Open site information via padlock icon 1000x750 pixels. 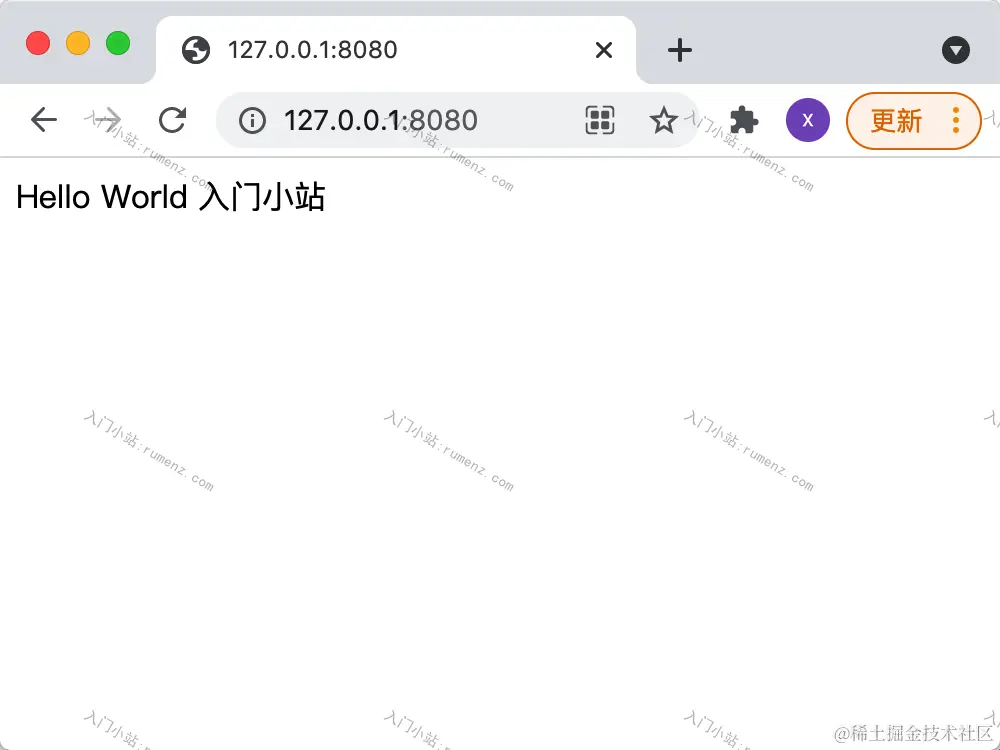251,120
